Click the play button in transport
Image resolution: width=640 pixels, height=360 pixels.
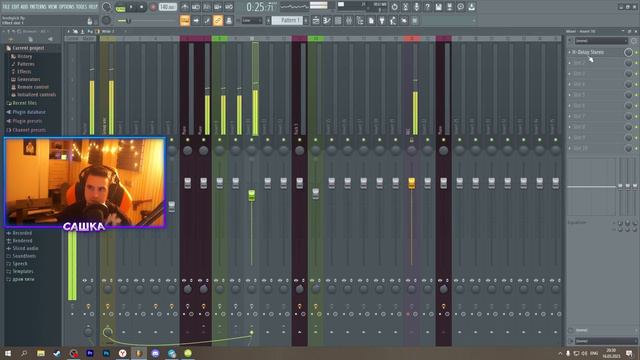click(x=131, y=7)
